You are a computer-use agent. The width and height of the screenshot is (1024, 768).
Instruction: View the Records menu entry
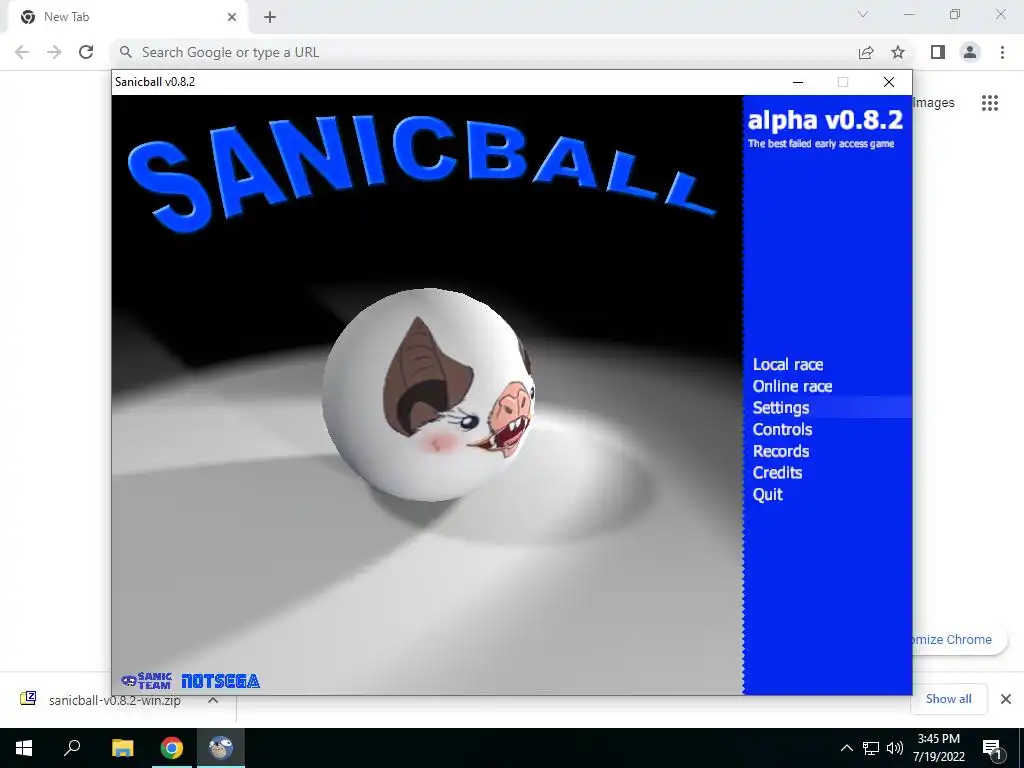coord(780,451)
